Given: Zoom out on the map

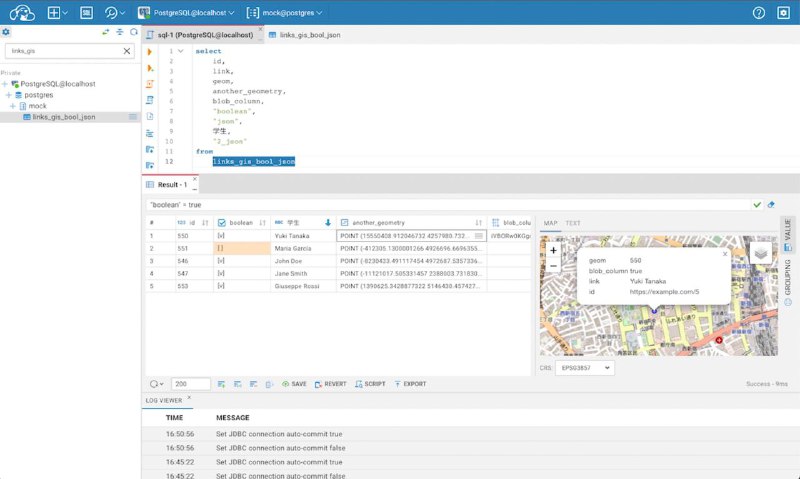Looking at the screenshot, I should pos(553,265).
